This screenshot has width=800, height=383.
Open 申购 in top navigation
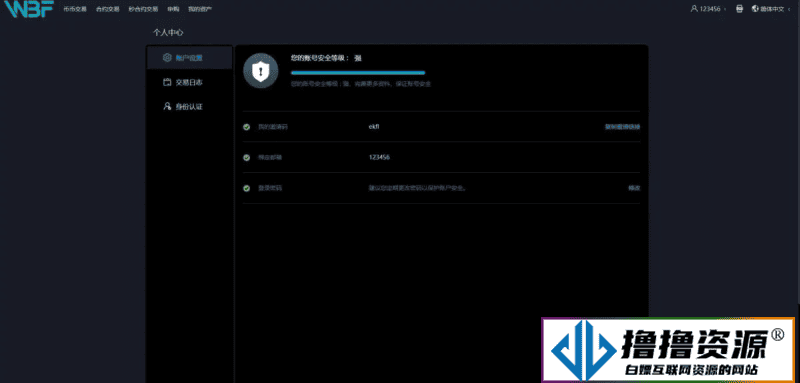tap(173, 9)
